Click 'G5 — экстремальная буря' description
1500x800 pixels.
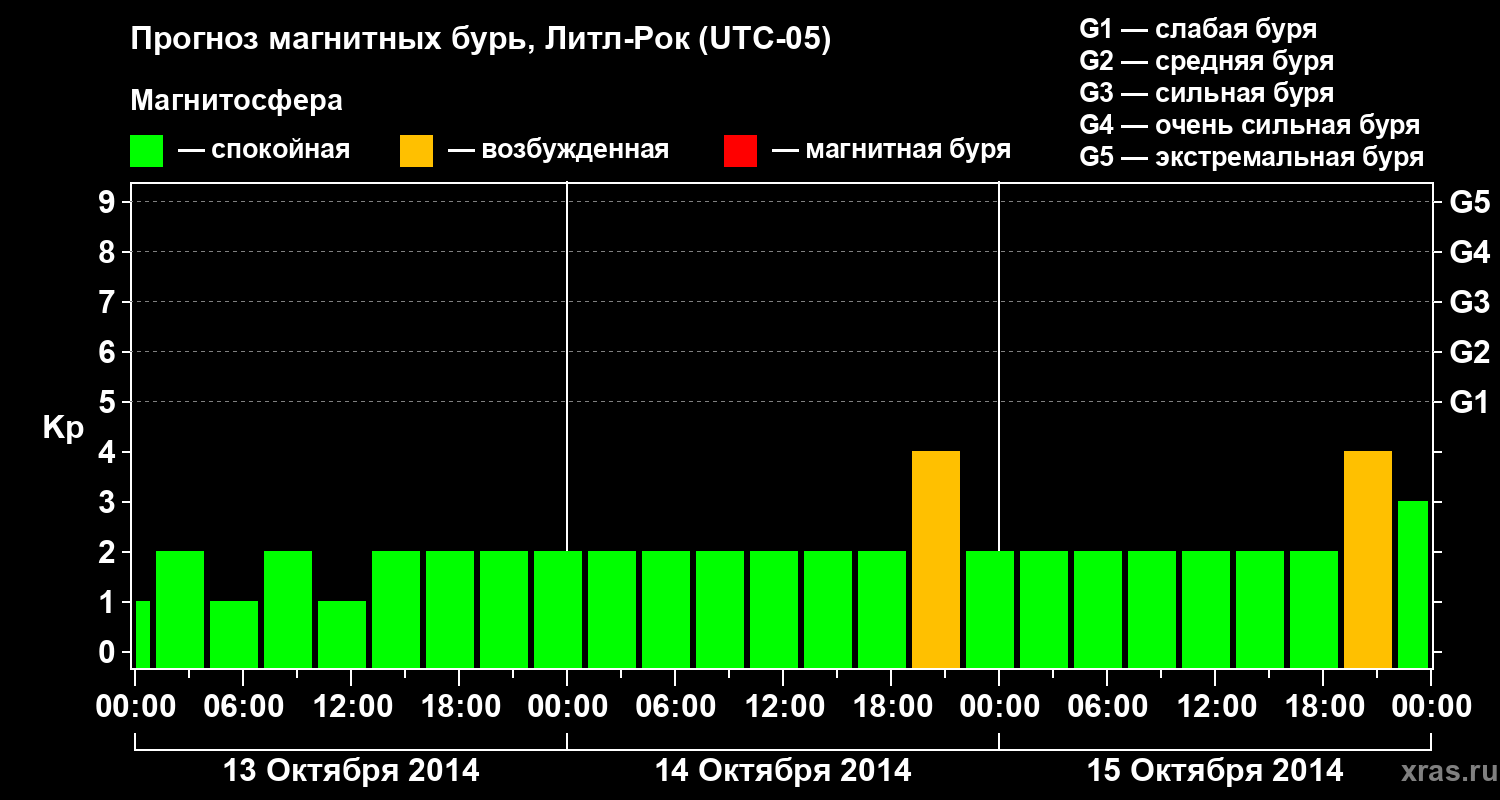pyautogui.click(x=1252, y=158)
